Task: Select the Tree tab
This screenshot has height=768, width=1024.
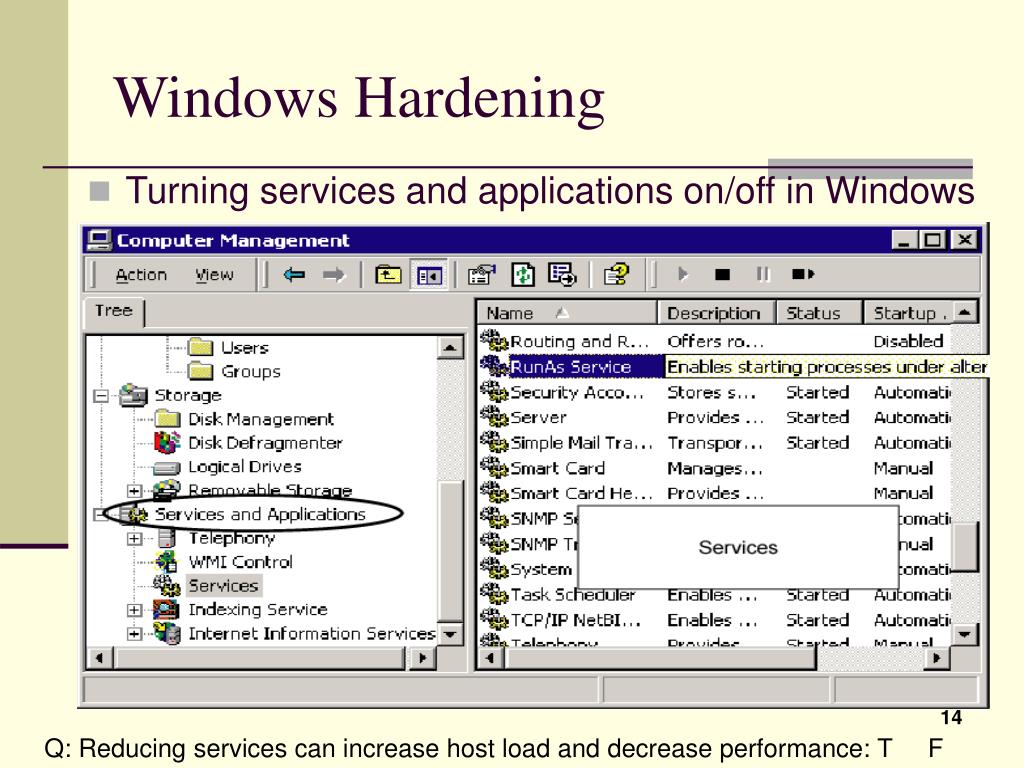Action: coord(114,311)
